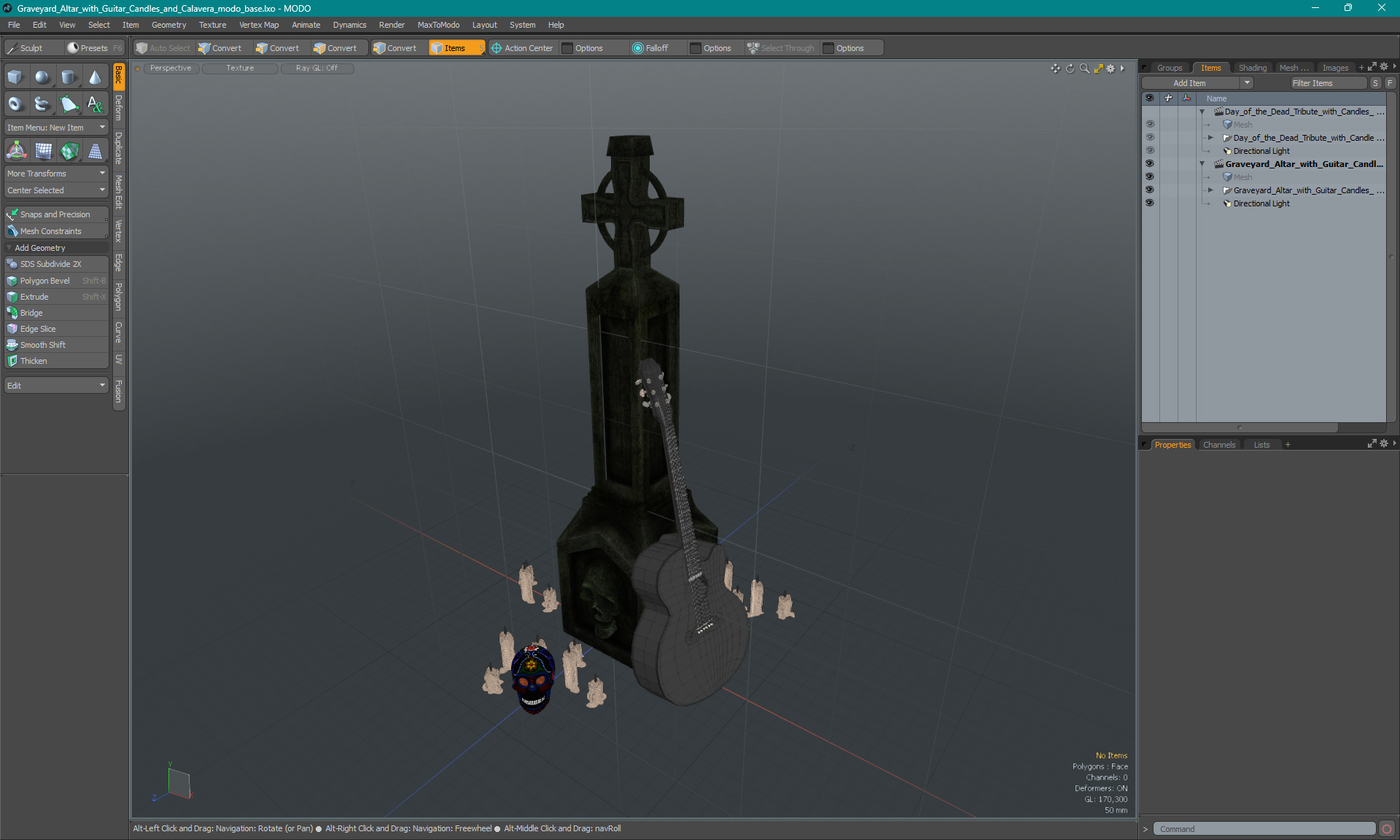Select the Smooth Shift tool

[x=56, y=345]
